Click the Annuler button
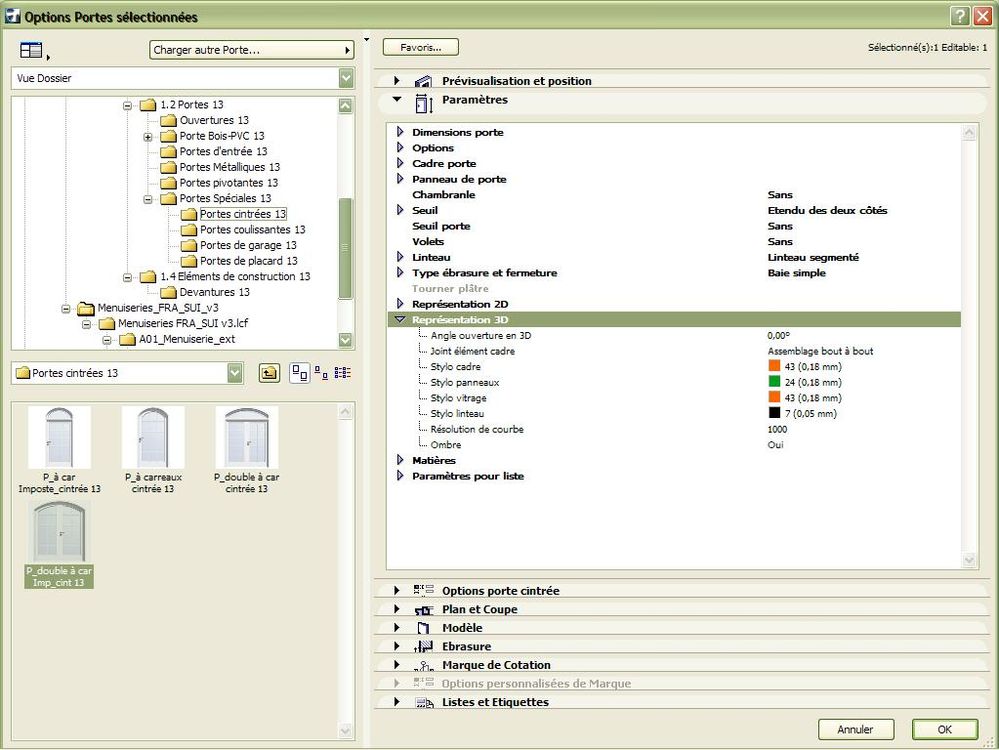 click(x=855, y=729)
